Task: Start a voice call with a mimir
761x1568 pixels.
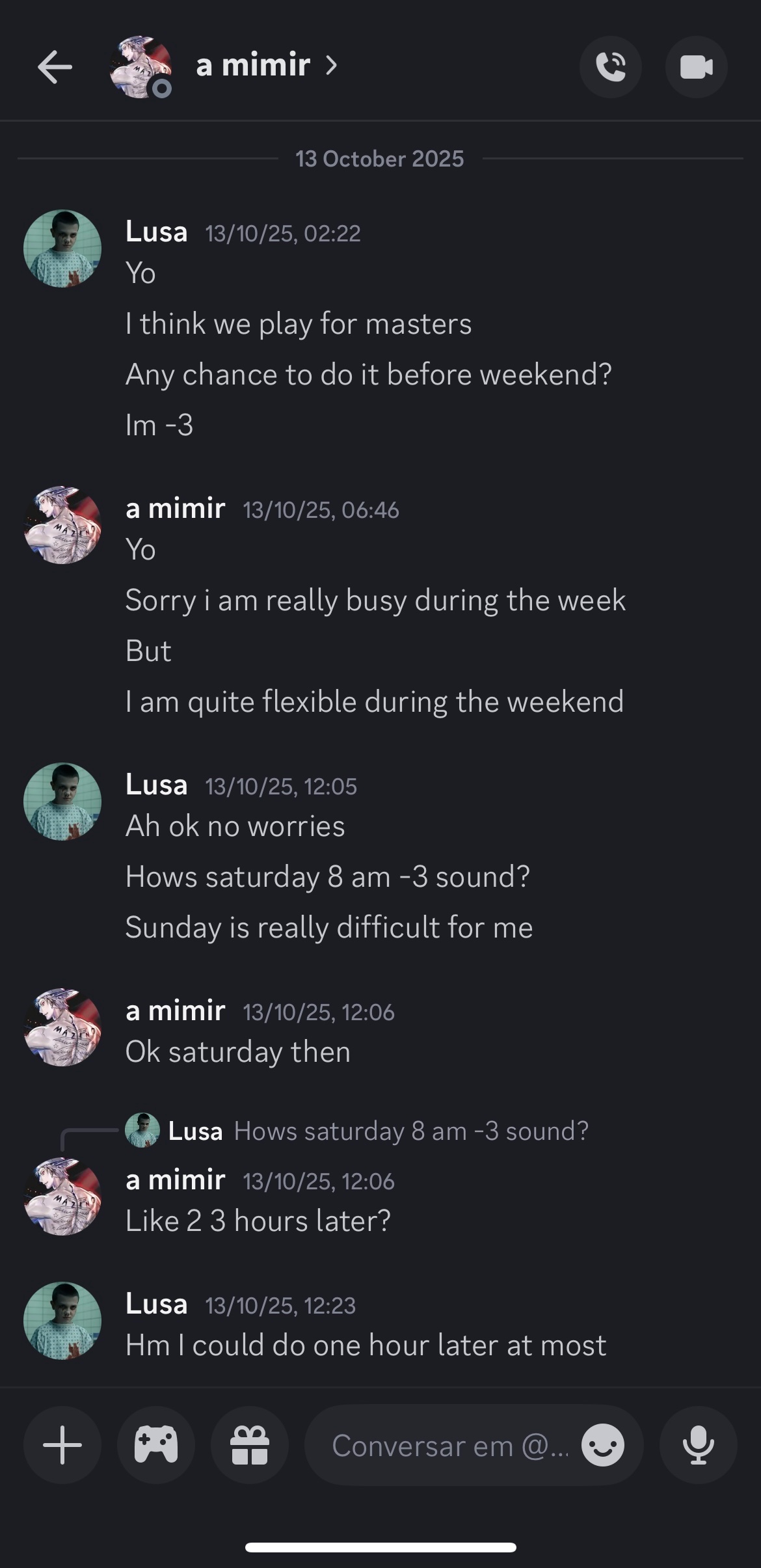Action: [610, 67]
